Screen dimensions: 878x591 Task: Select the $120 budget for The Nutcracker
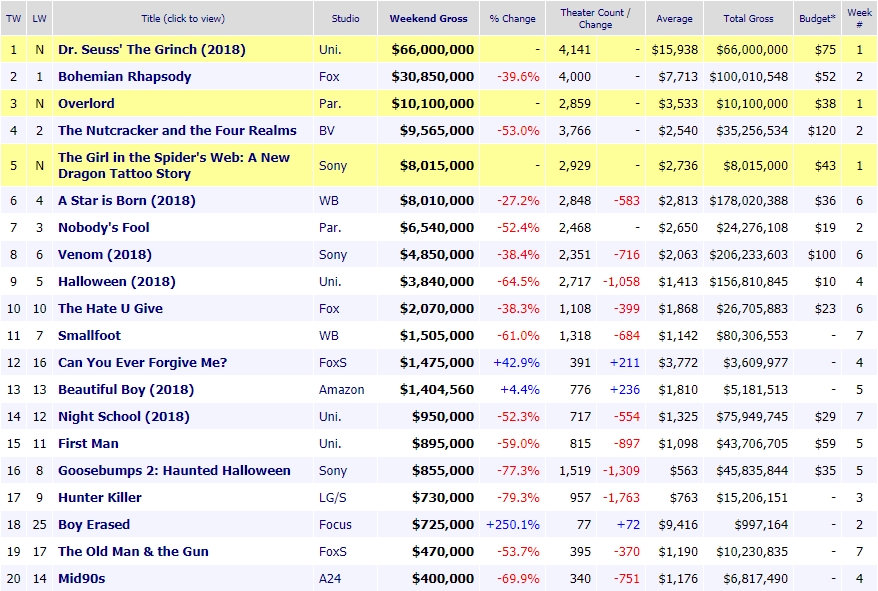pos(821,131)
